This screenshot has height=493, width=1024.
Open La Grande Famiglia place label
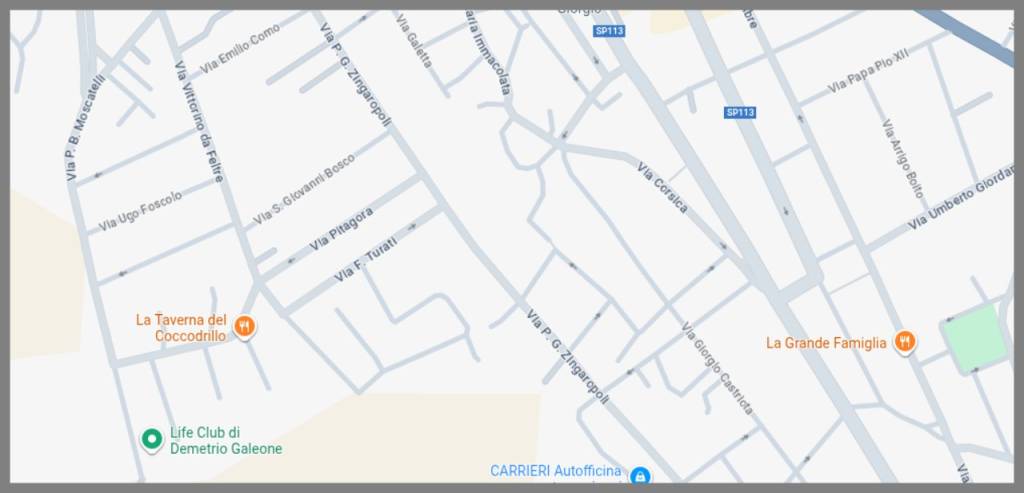(826, 343)
